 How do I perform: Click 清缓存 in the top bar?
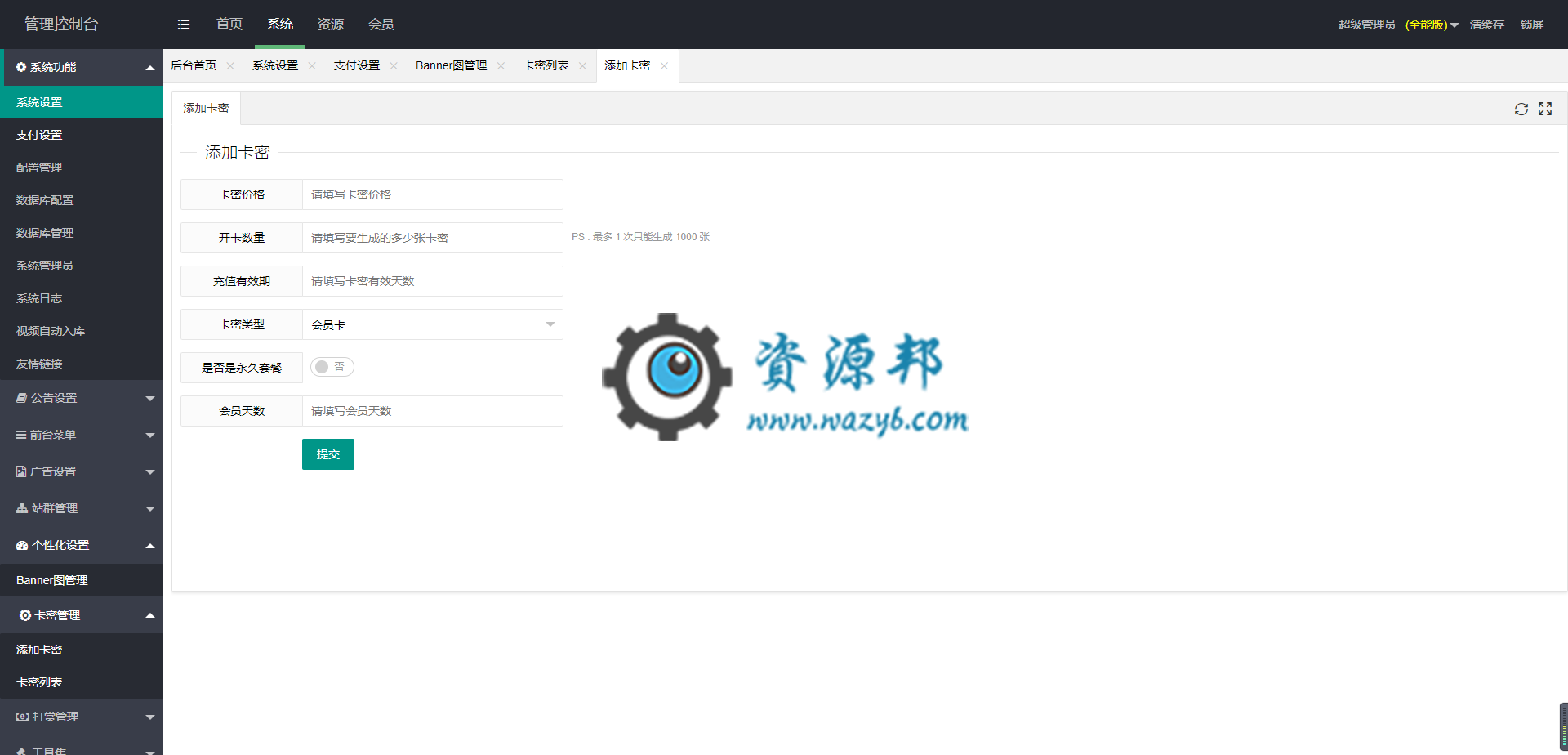[x=1487, y=25]
